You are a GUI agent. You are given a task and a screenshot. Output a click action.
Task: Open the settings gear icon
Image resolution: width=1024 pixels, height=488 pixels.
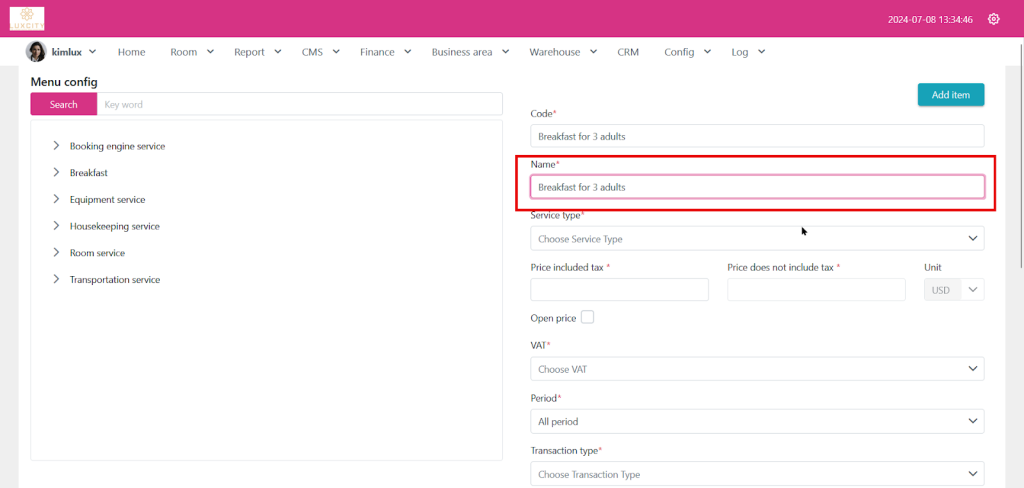(x=993, y=19)
